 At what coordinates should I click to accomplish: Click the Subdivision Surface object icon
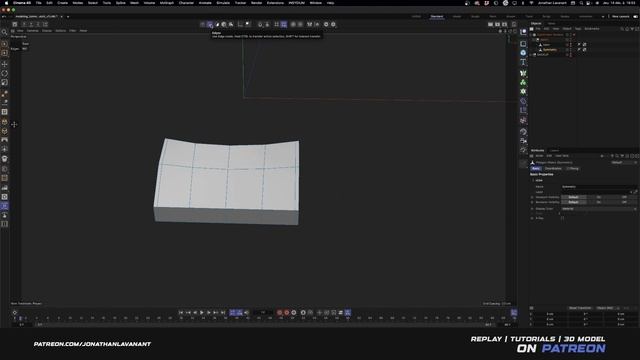pyautogui.click(x=534, y=35)
